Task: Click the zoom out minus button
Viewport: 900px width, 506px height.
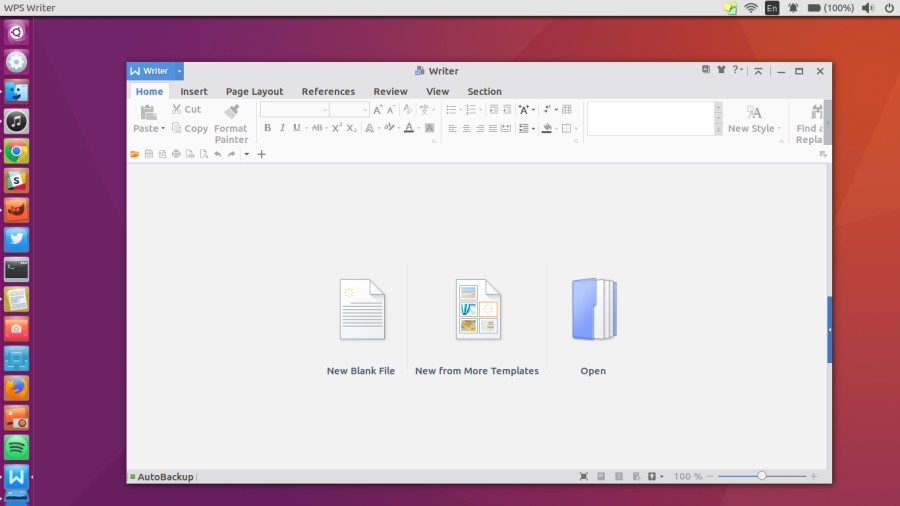Action: click(710, 476)
